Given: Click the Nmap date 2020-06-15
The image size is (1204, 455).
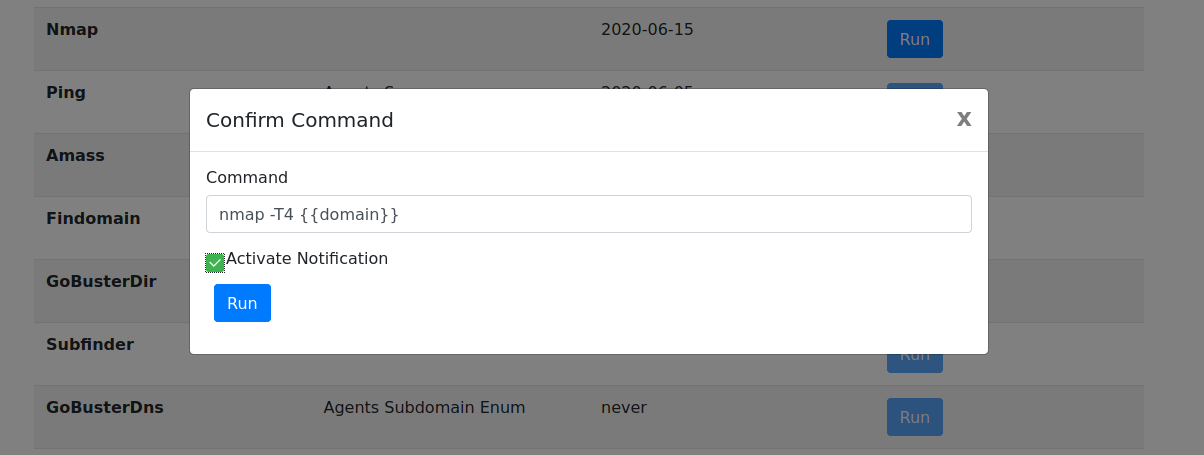Looking at the screenshot, I should tap(647, 29).
